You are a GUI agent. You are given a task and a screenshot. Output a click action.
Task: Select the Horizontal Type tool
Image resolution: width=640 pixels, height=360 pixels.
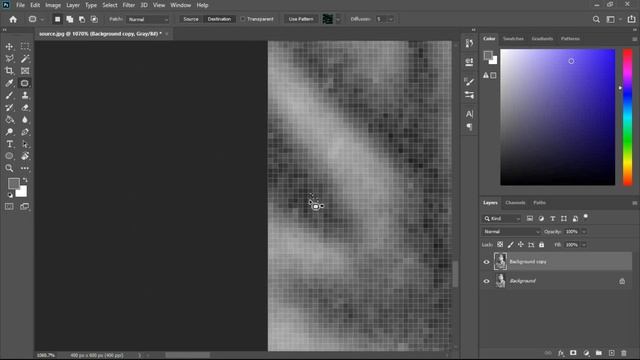point(9,144)
